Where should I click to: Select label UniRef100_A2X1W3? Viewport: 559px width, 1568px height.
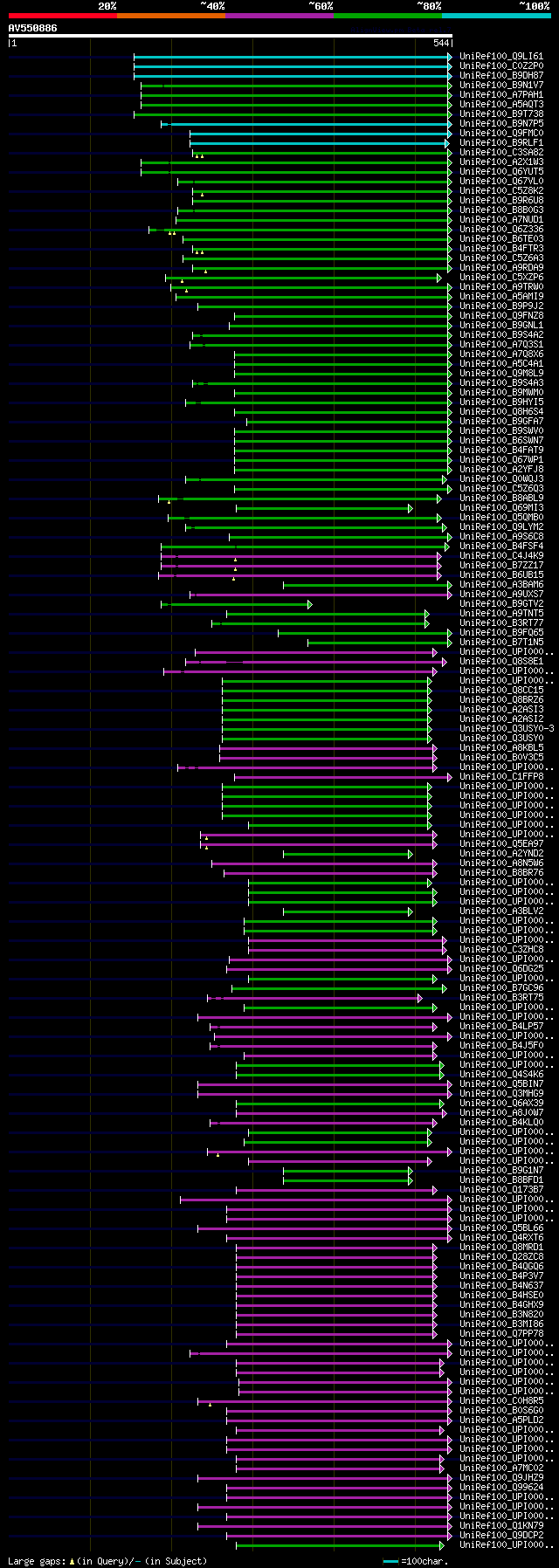coord(501,162)
